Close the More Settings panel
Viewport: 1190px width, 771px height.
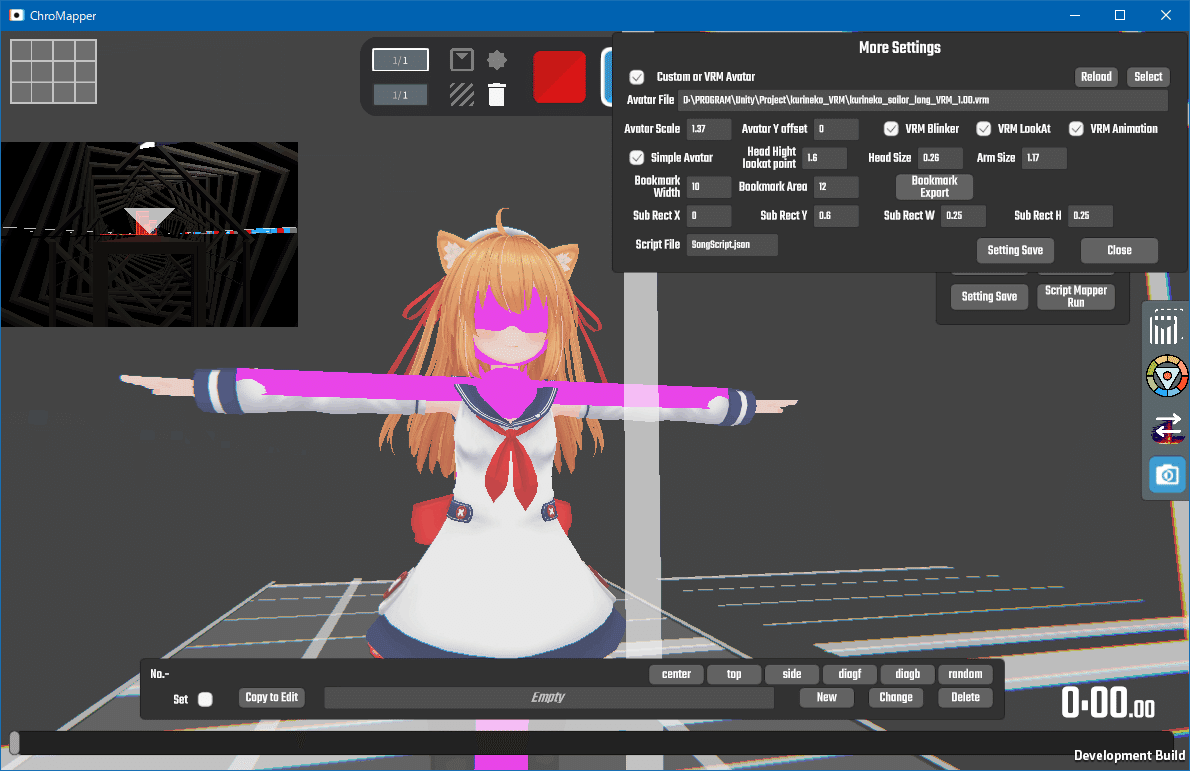(1119, 250)
